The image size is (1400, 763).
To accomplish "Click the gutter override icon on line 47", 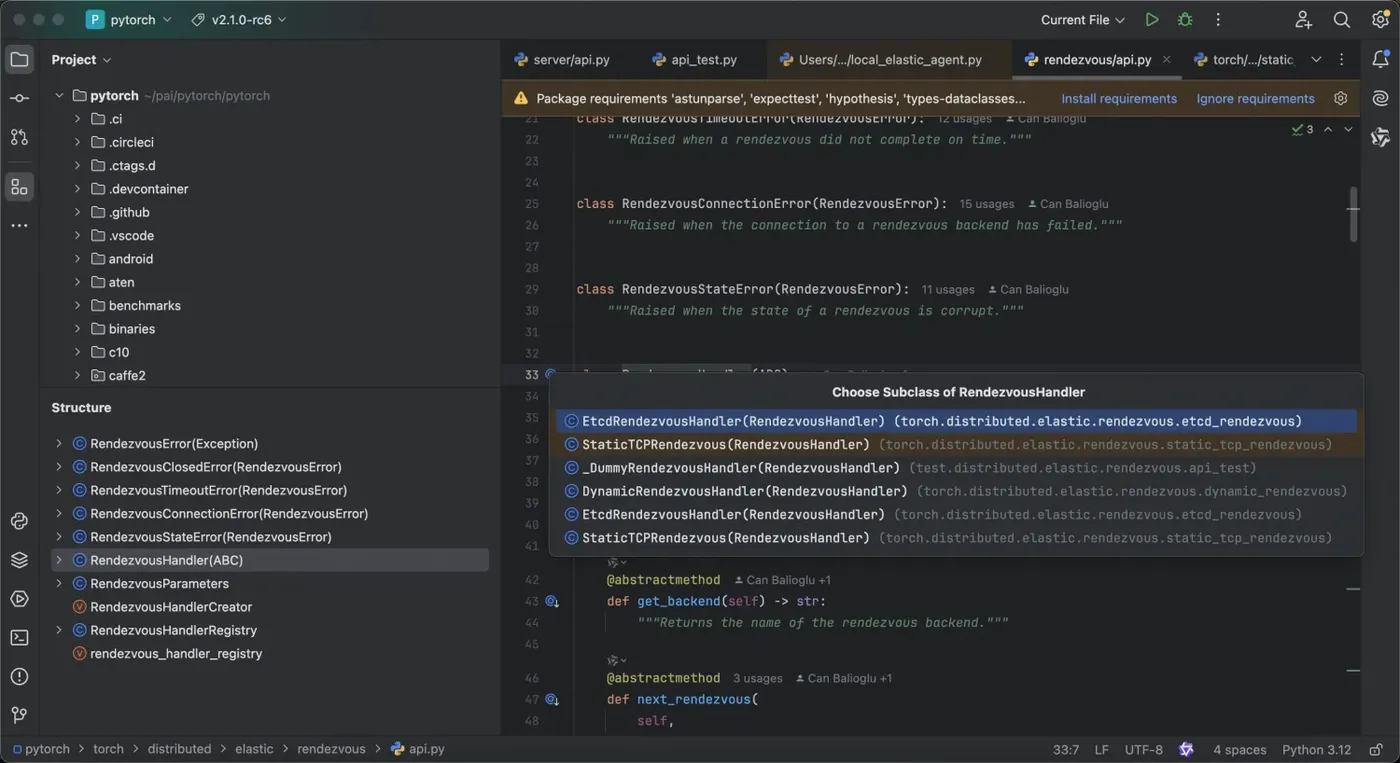I will pos(551,699).
